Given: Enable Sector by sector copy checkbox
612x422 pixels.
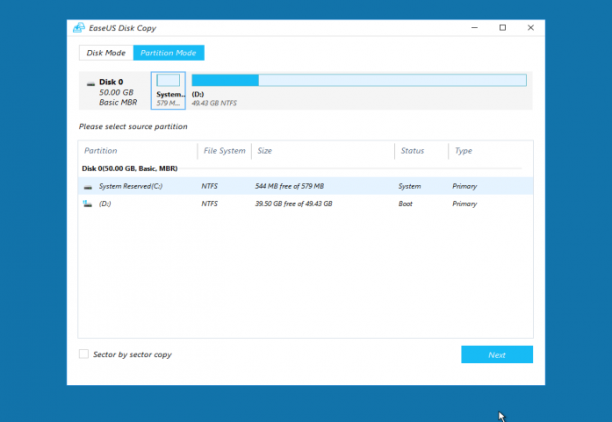Looking at the screenshot, I should 84,354.
